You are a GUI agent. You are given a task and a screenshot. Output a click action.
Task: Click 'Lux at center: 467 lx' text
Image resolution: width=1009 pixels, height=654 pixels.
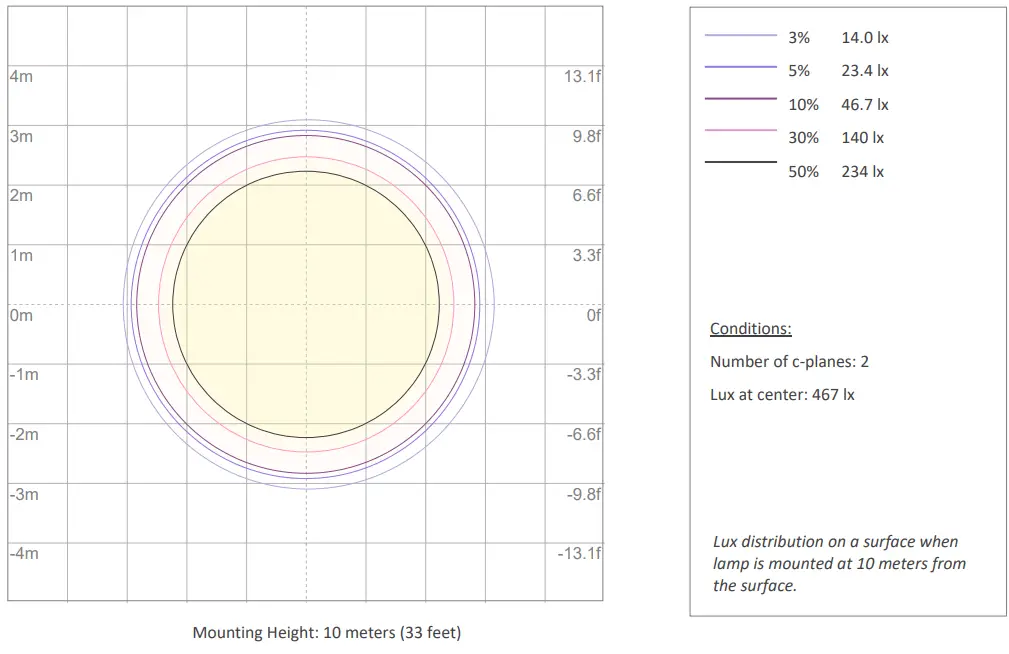click(x=782, y=395)
